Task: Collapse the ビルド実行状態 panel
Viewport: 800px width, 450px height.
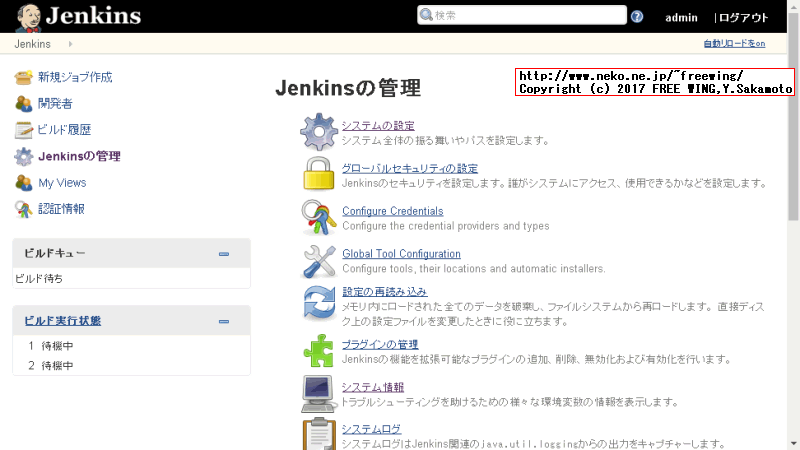Action: (223, 321)
